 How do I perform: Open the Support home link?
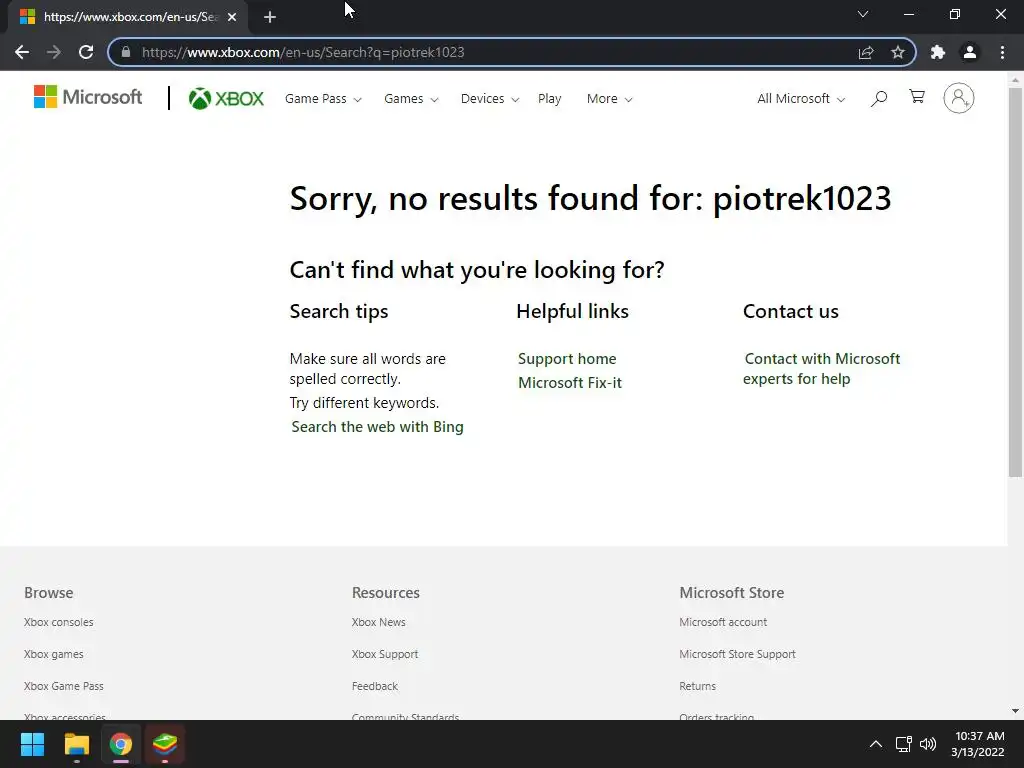point(567,359)
